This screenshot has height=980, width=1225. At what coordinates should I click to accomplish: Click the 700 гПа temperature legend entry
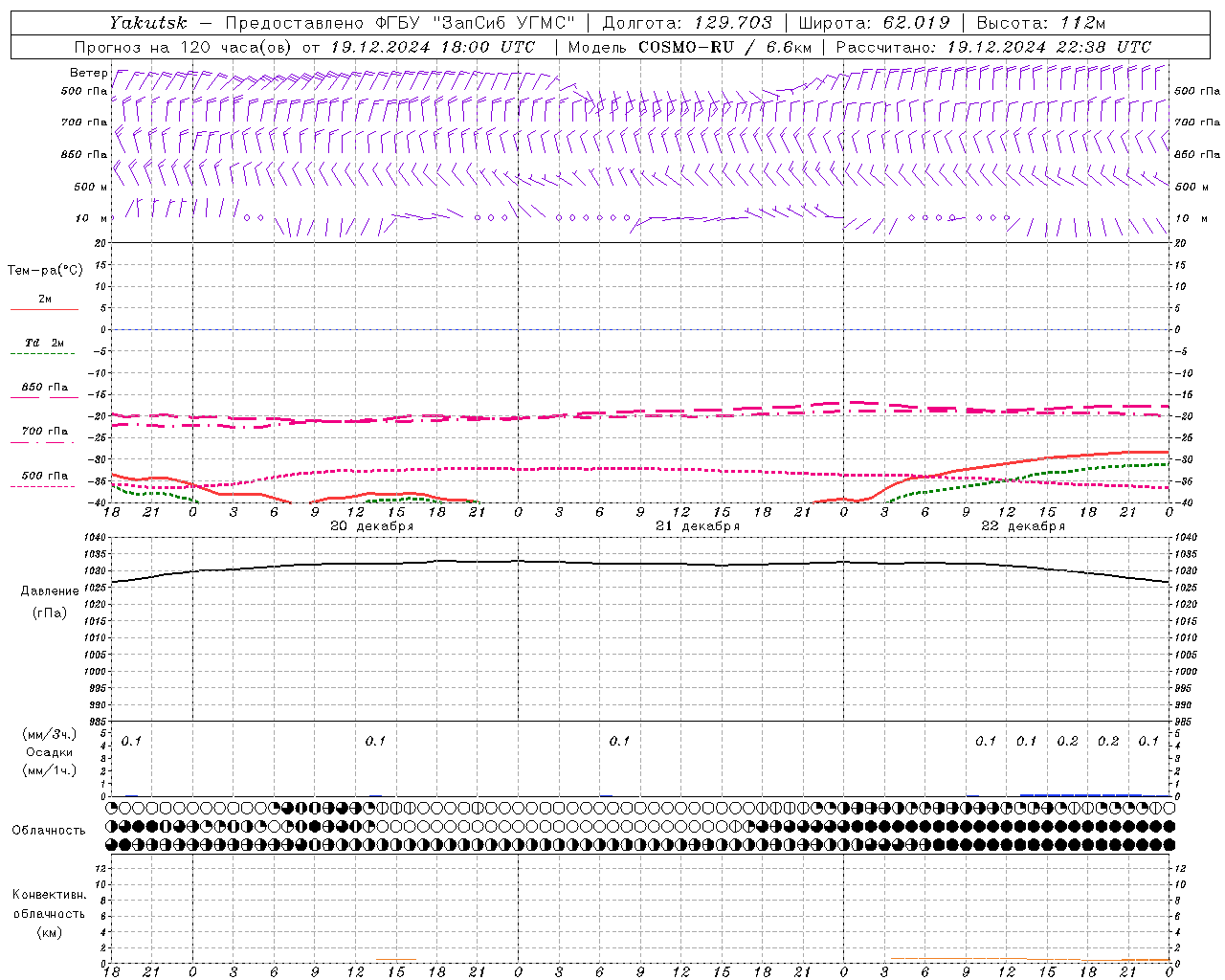(x=45, y=432)
